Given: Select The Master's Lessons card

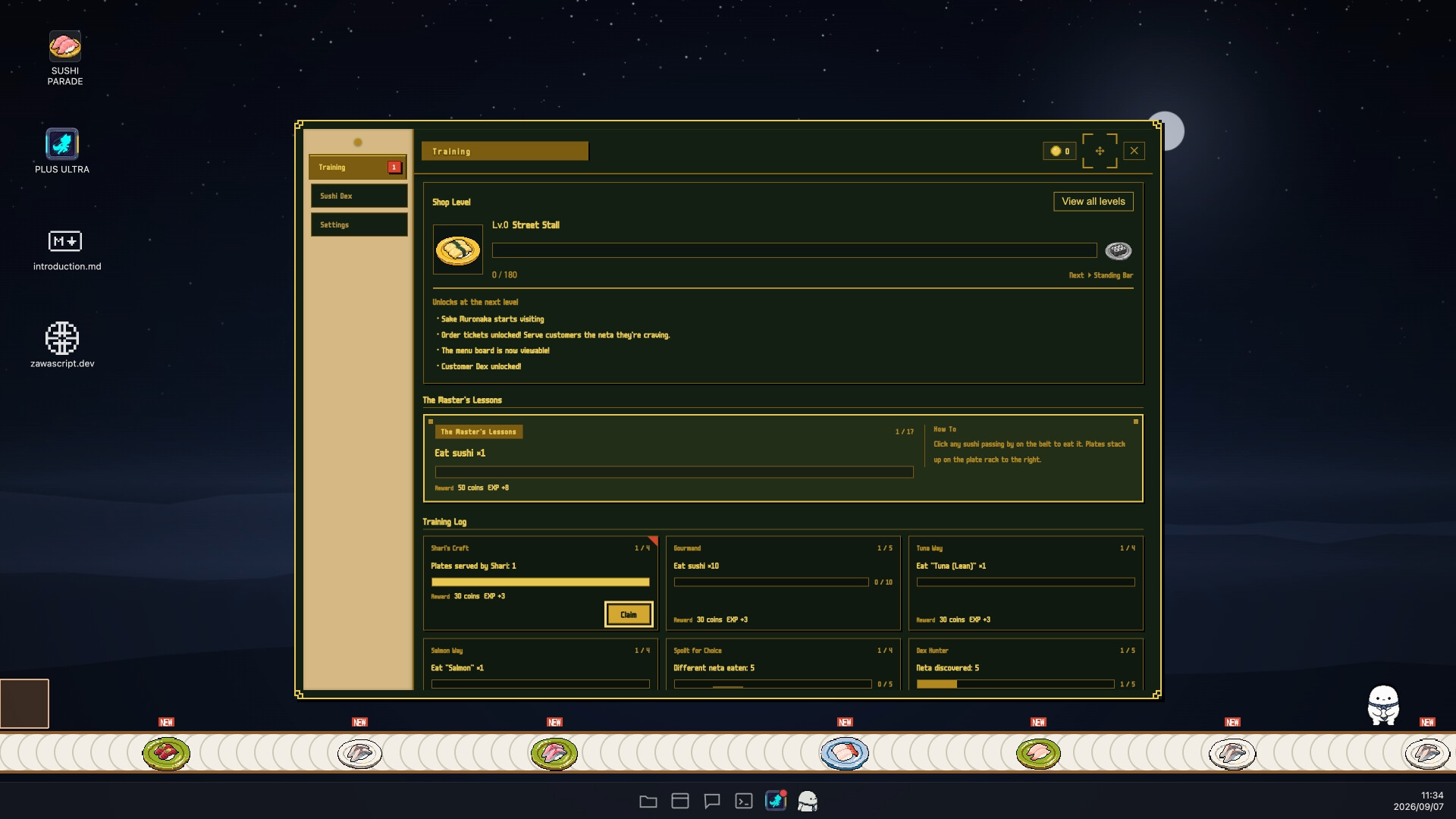Looking at the screenshot, I should pos(783,458).
